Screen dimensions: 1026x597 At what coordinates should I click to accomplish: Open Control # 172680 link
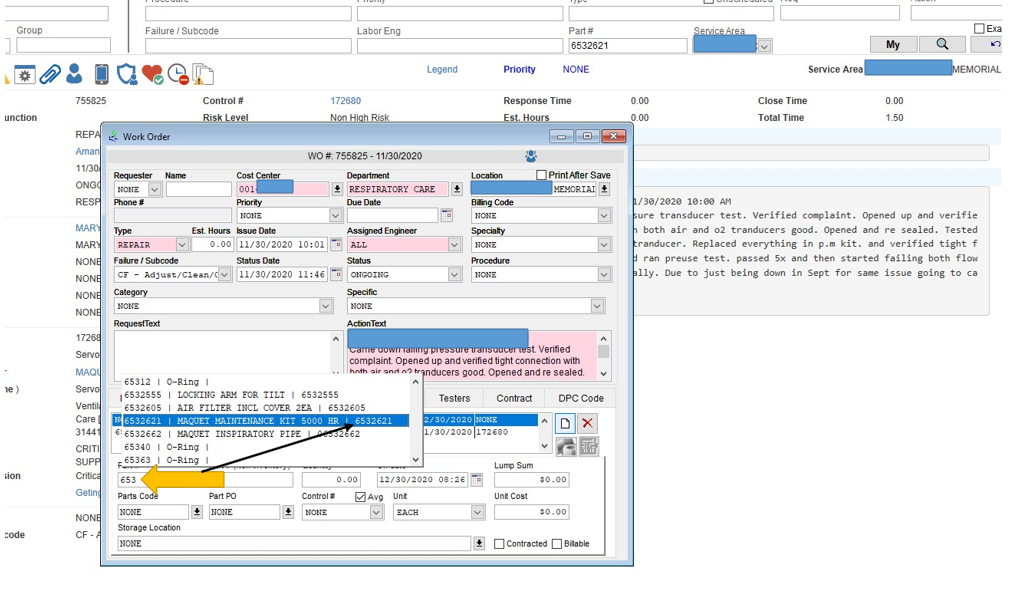tap(345, 101)
